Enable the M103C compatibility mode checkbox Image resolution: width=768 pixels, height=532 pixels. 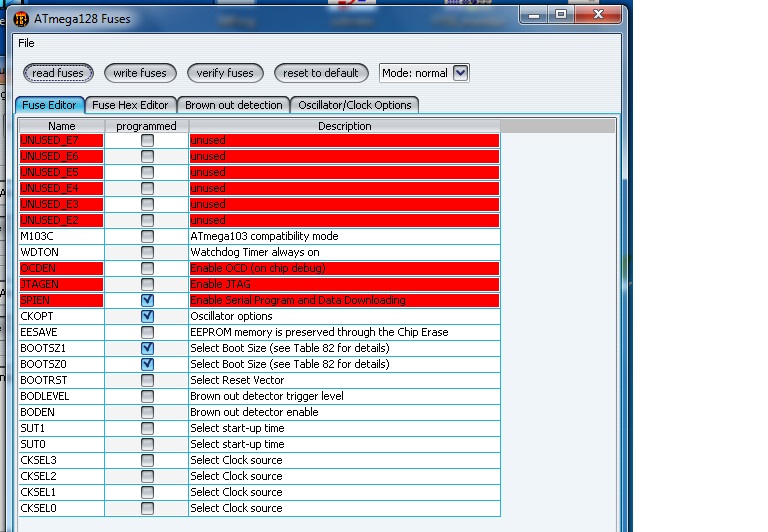(147, 236)
